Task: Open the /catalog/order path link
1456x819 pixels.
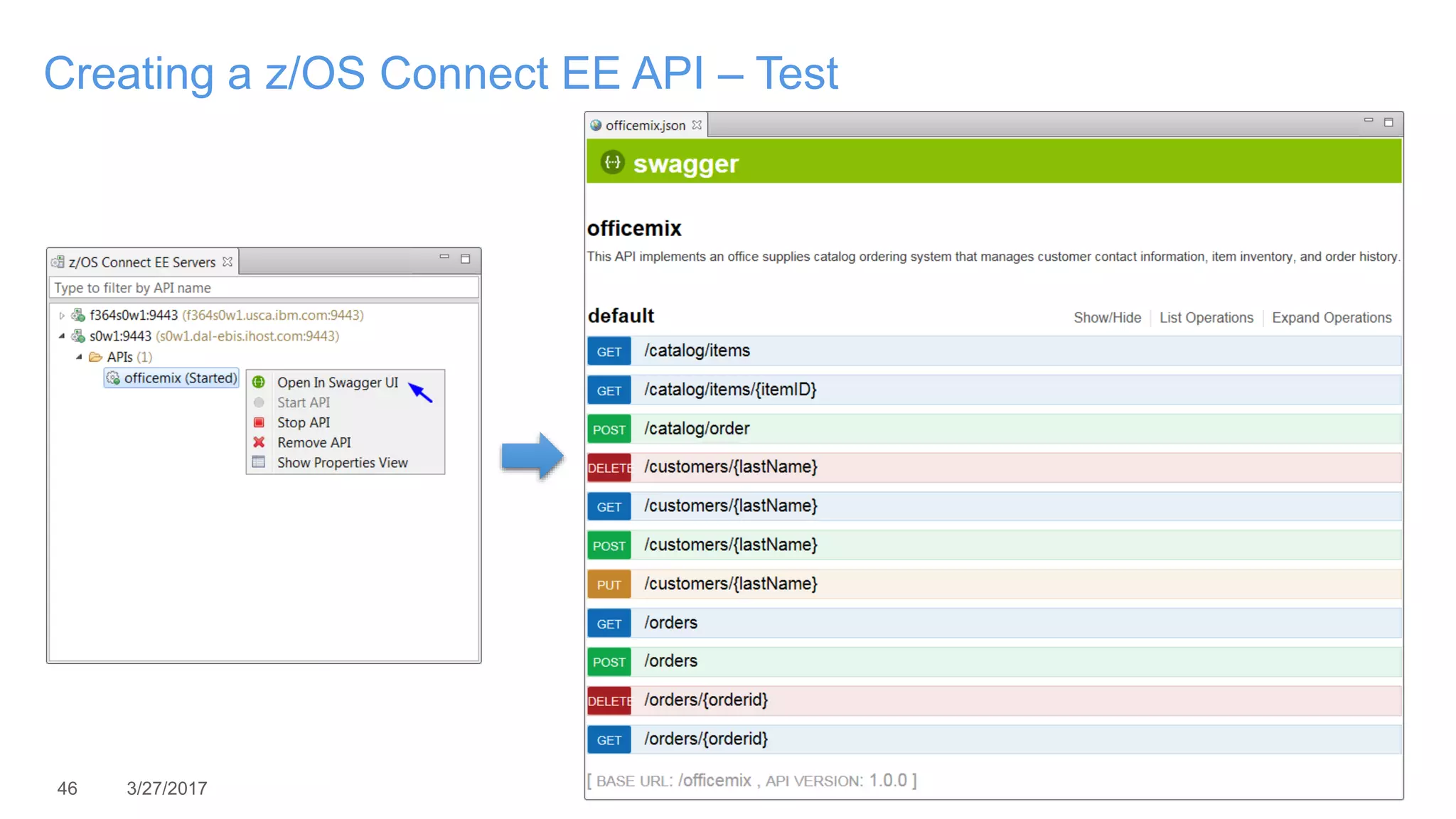Action: click(x=697, y=429)
